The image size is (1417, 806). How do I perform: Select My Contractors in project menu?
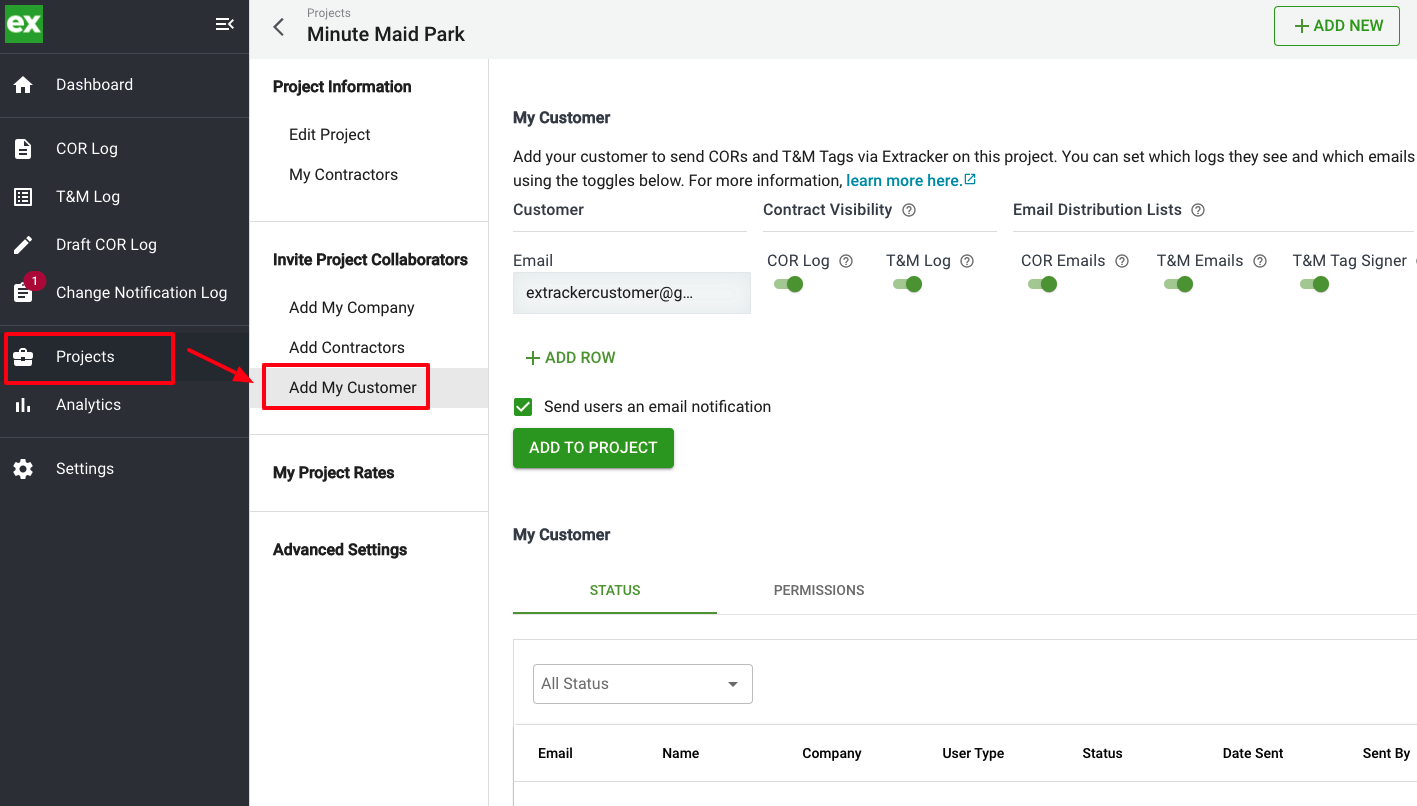pos(343,175)
